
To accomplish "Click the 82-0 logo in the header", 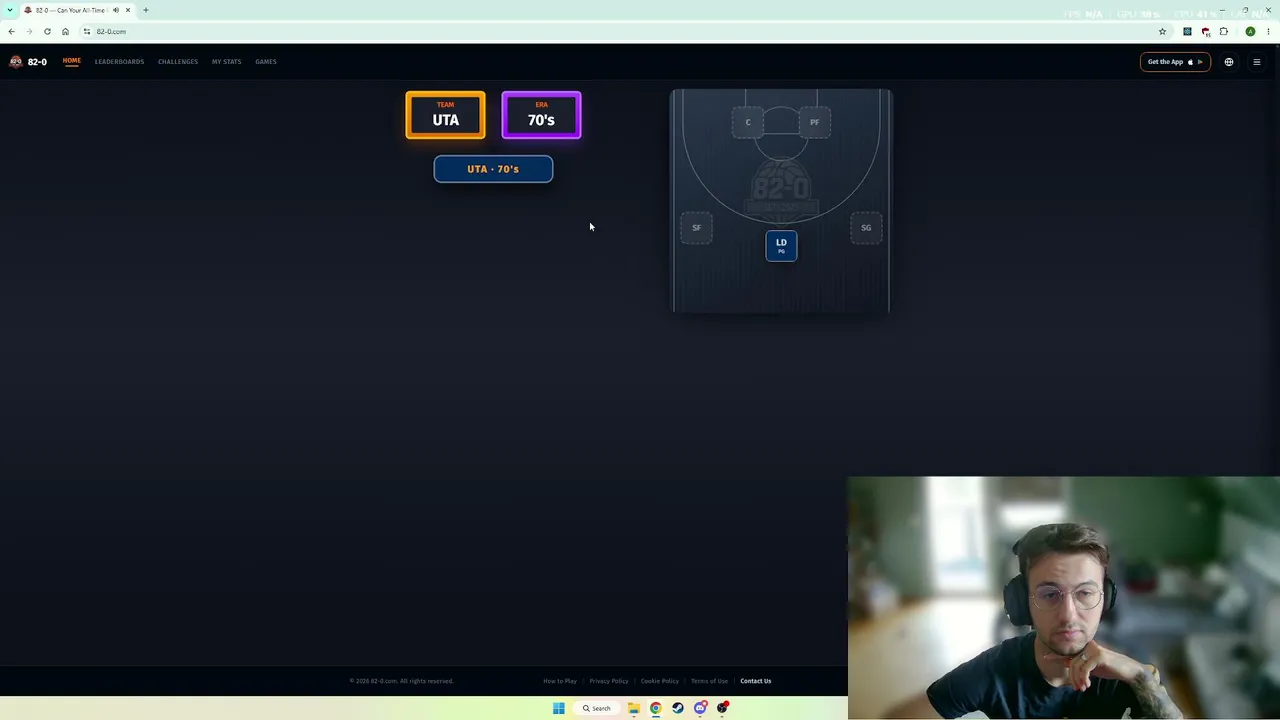I will pos(28,62).
